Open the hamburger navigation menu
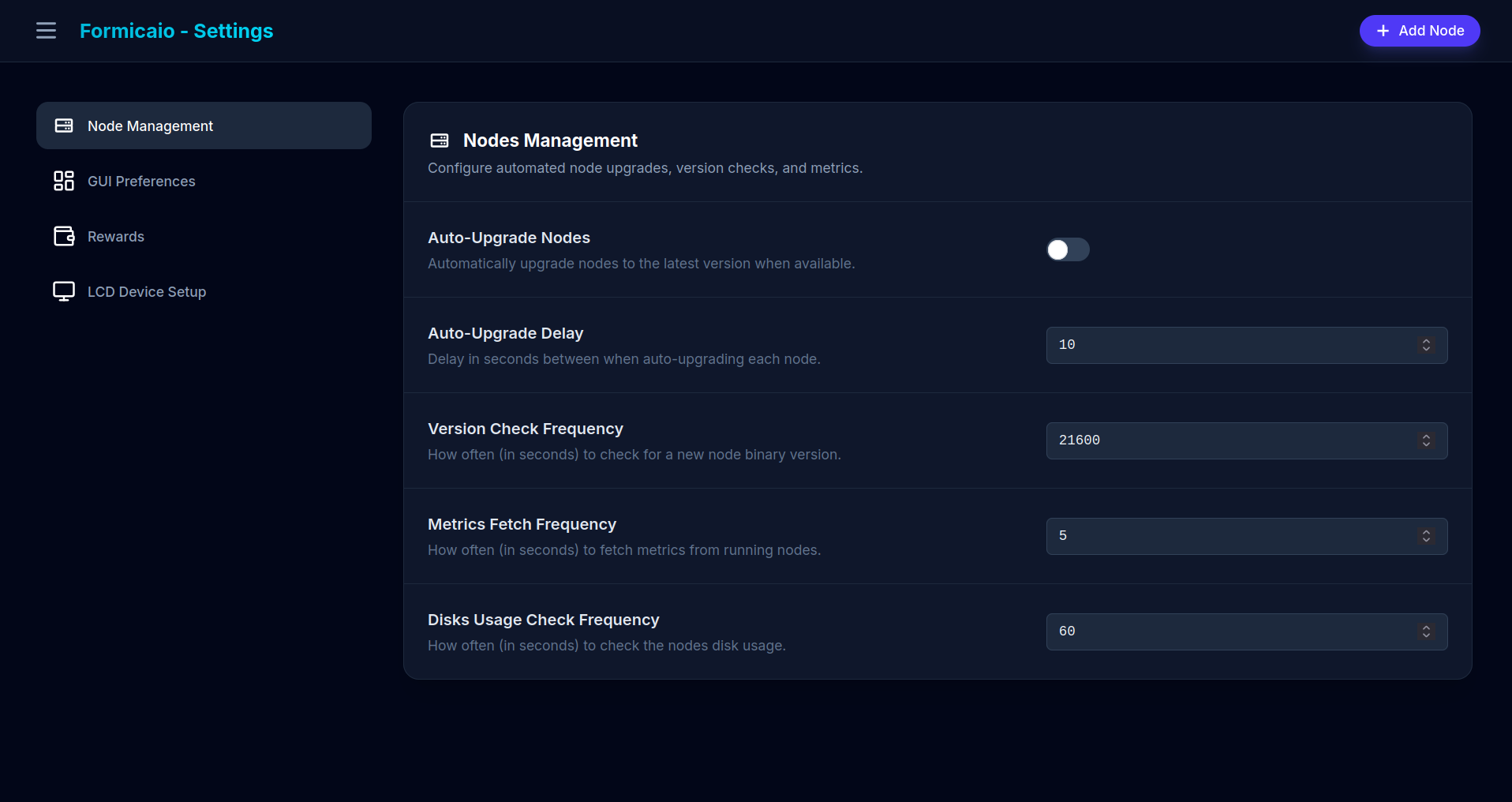This screenshot has width=1512, height=802. point(46,31)
